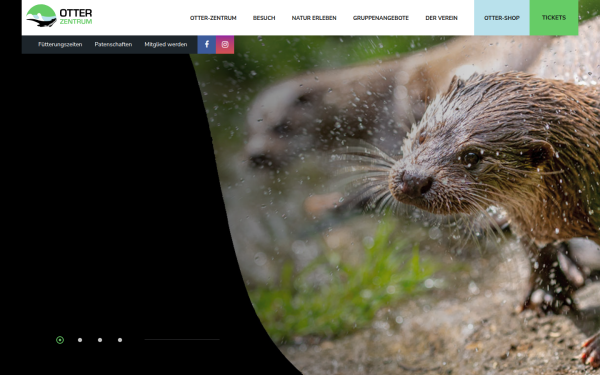The image size is (600, 375).
Task: Switch to the third slide dot
Action: [100, 340]
